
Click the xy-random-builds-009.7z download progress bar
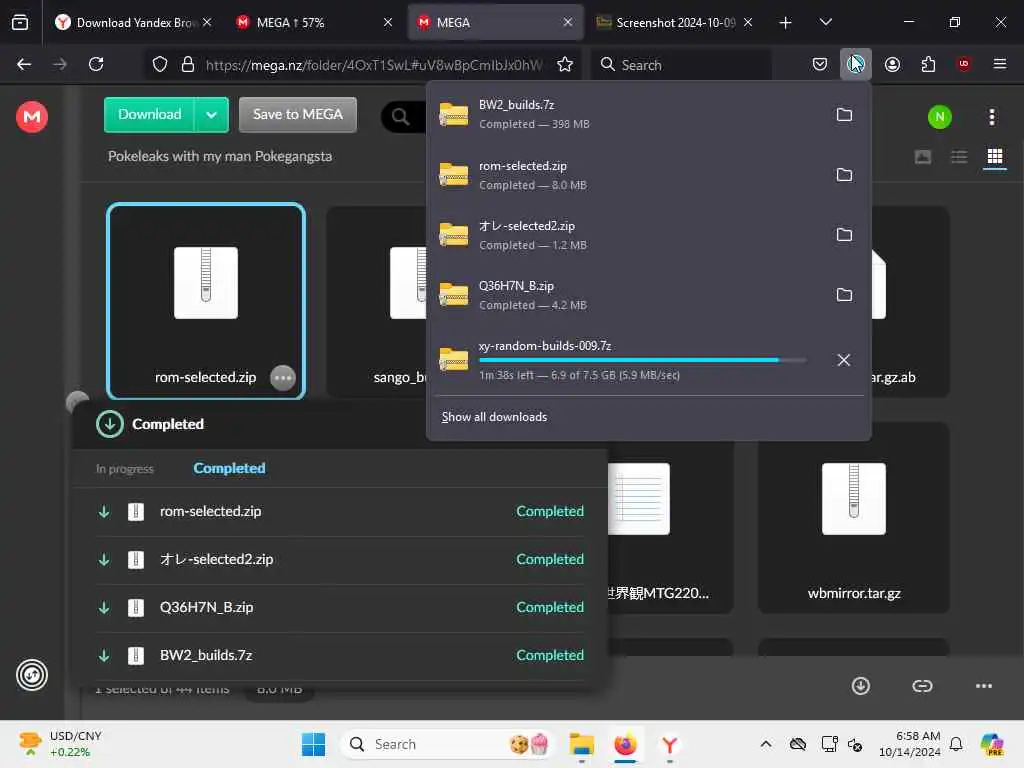643,360
